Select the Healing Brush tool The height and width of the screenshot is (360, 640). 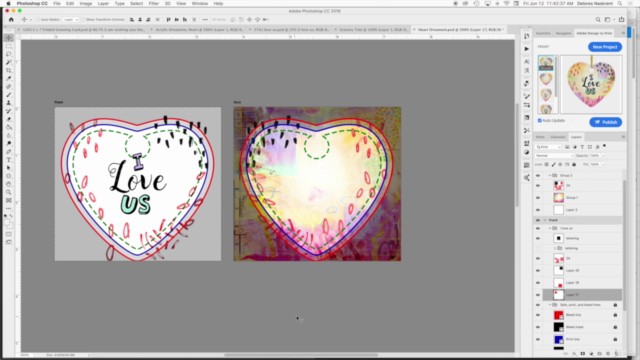[x=9, y=87]
